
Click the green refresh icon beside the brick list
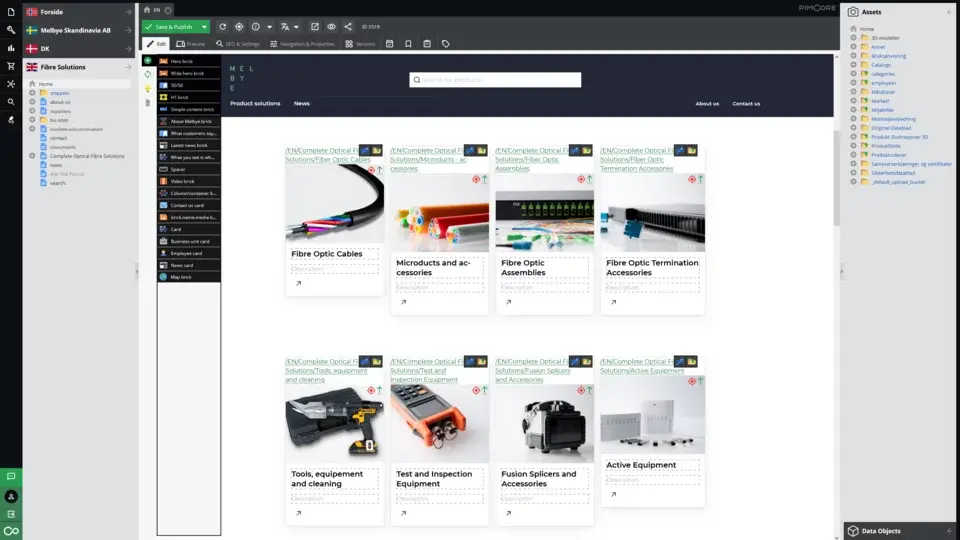148,74
